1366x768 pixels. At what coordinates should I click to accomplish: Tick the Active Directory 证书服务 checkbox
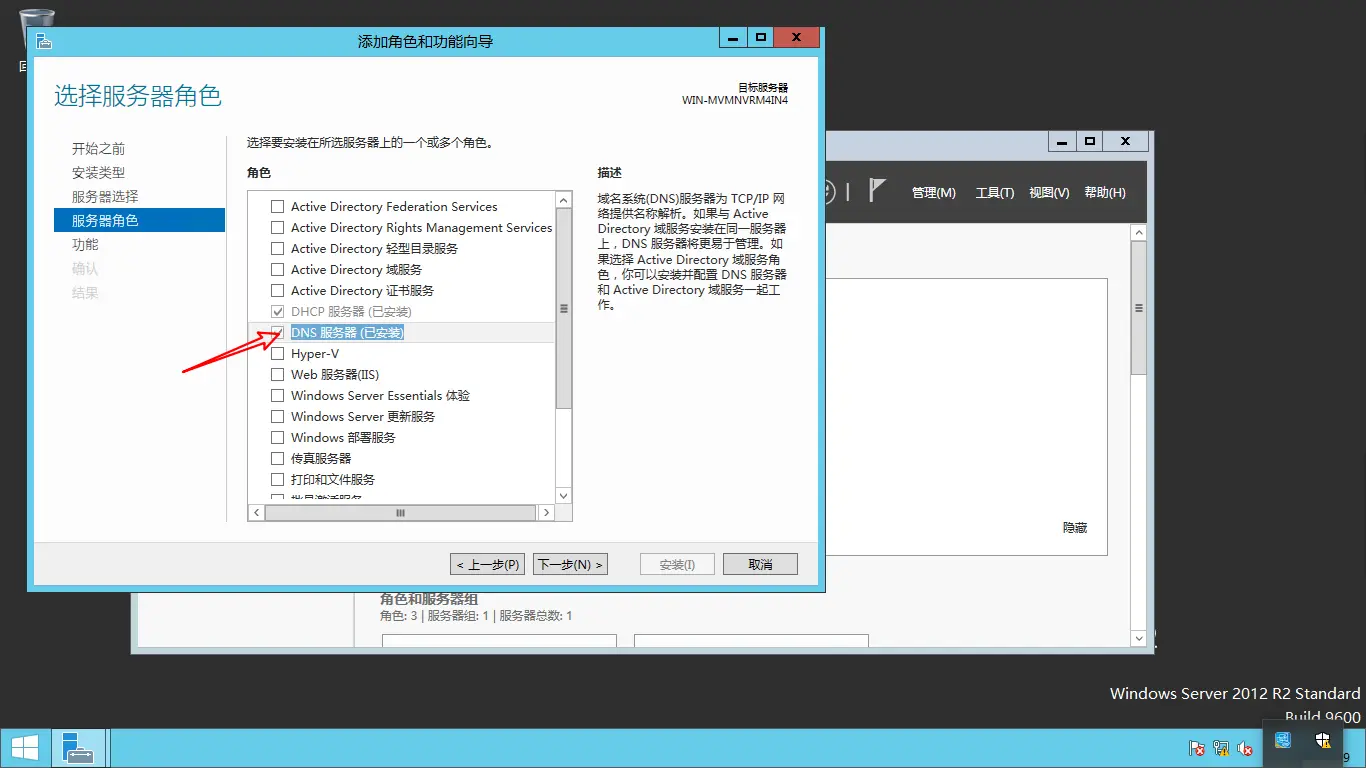278,291
